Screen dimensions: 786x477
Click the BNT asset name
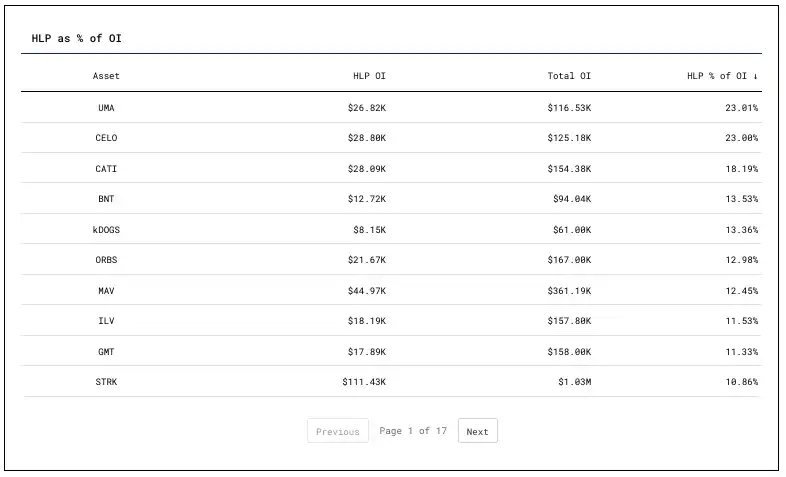point(106,199)
